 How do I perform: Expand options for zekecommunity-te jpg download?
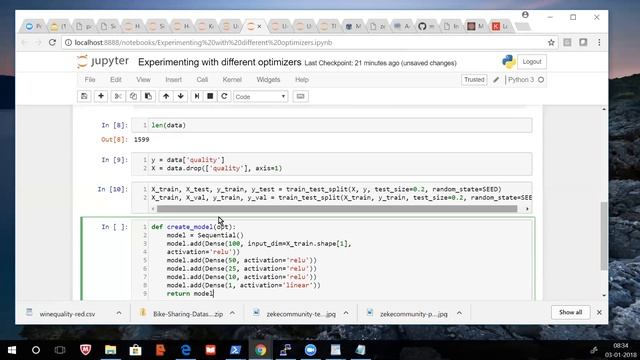tap(346, 313)
